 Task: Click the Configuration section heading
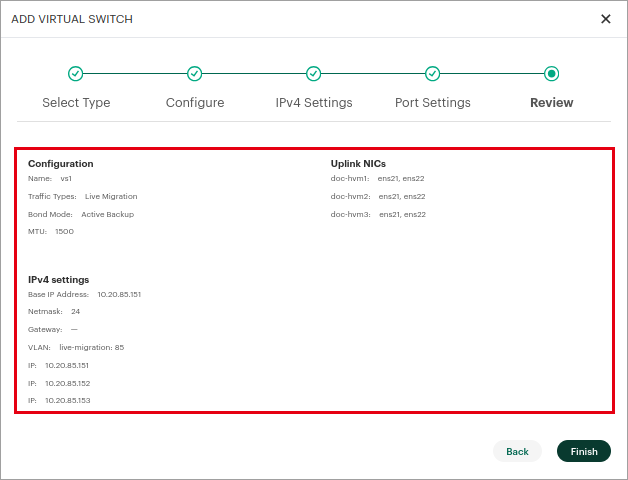coord(60,163)
